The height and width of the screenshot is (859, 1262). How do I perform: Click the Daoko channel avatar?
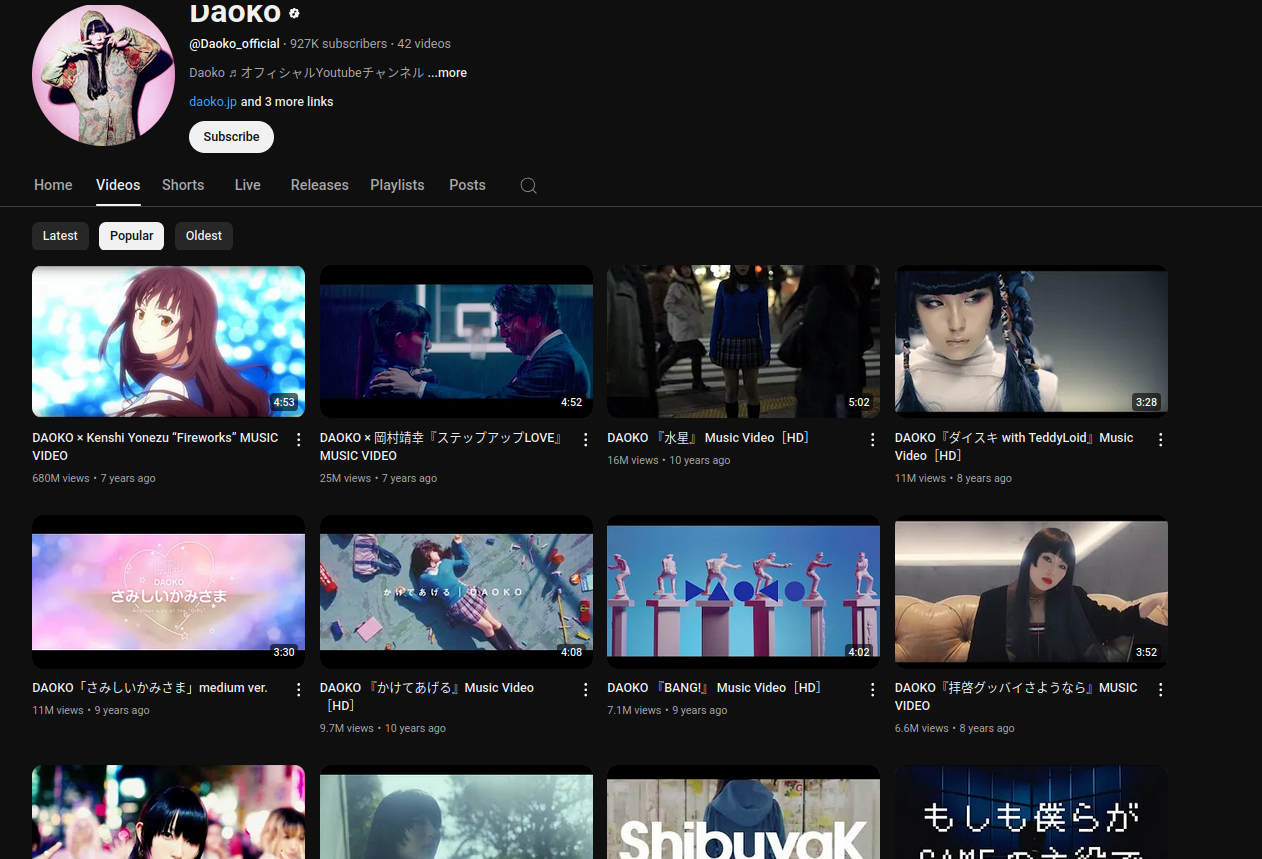point(104,74)
